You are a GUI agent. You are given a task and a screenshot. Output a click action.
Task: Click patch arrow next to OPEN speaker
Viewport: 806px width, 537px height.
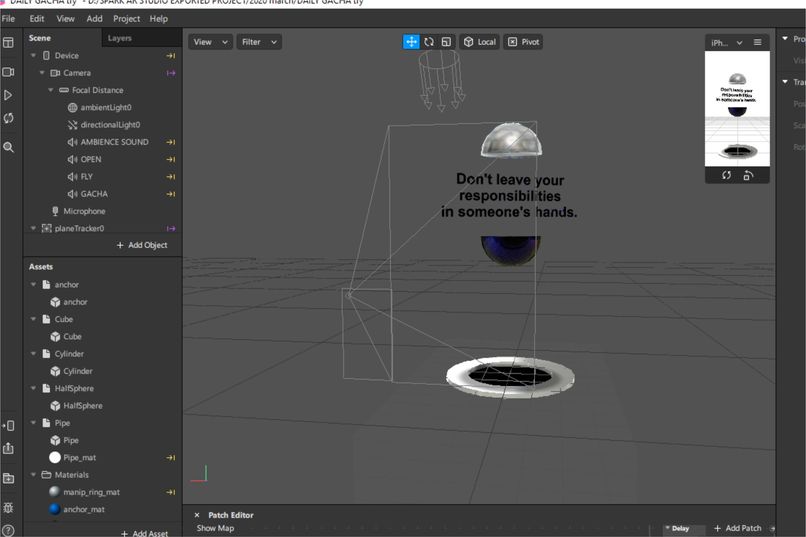[x=171, y=159]
